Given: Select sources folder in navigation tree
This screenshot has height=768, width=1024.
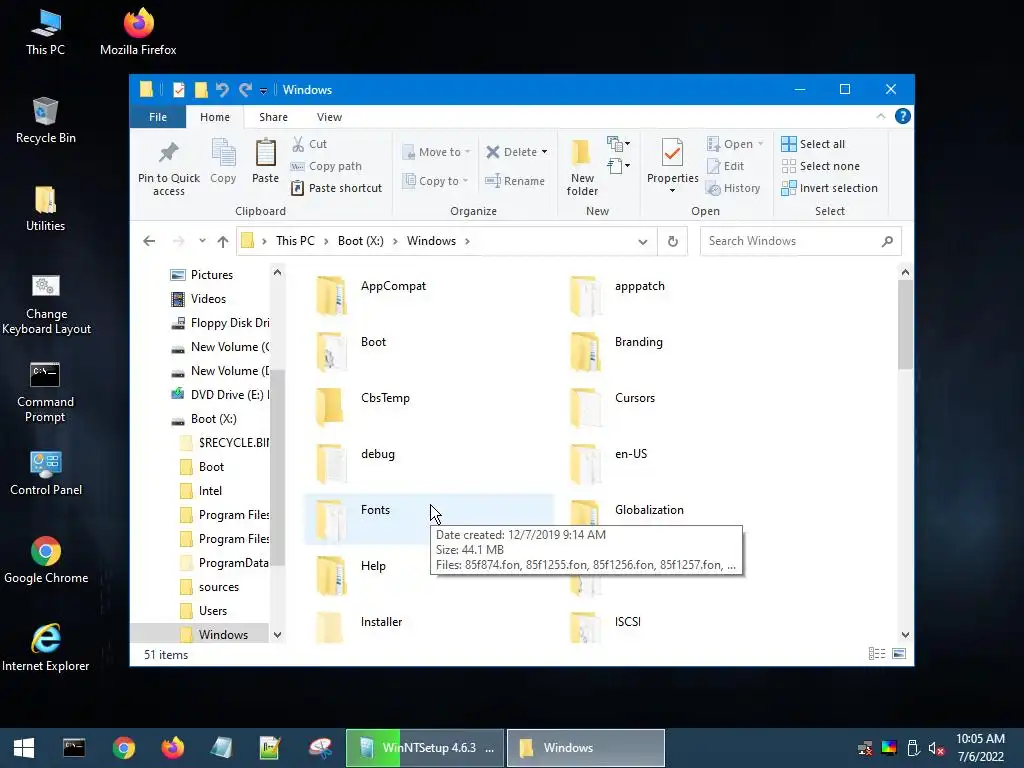Looking at the screenshot, I should 210,587.
